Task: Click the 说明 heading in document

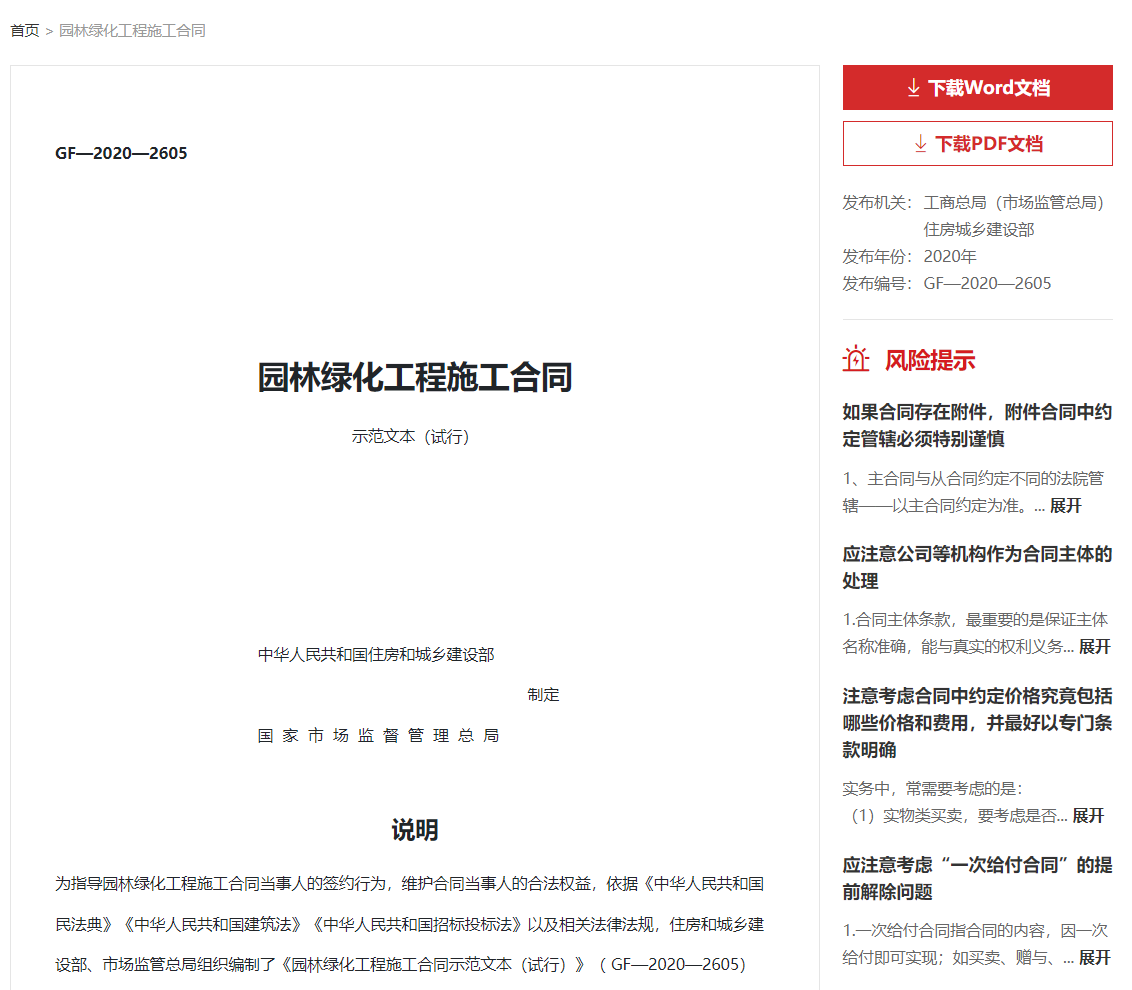Action: tap(414, 830)
